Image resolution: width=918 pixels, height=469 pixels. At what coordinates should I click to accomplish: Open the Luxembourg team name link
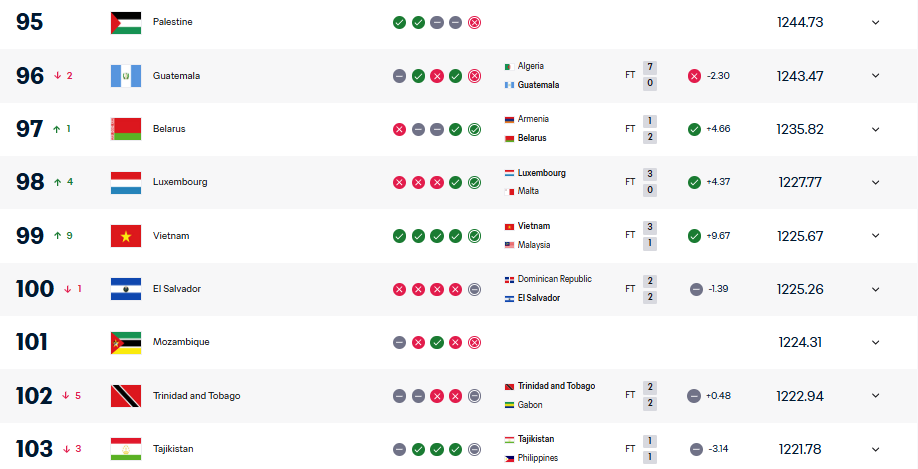(x=178, y=182)
